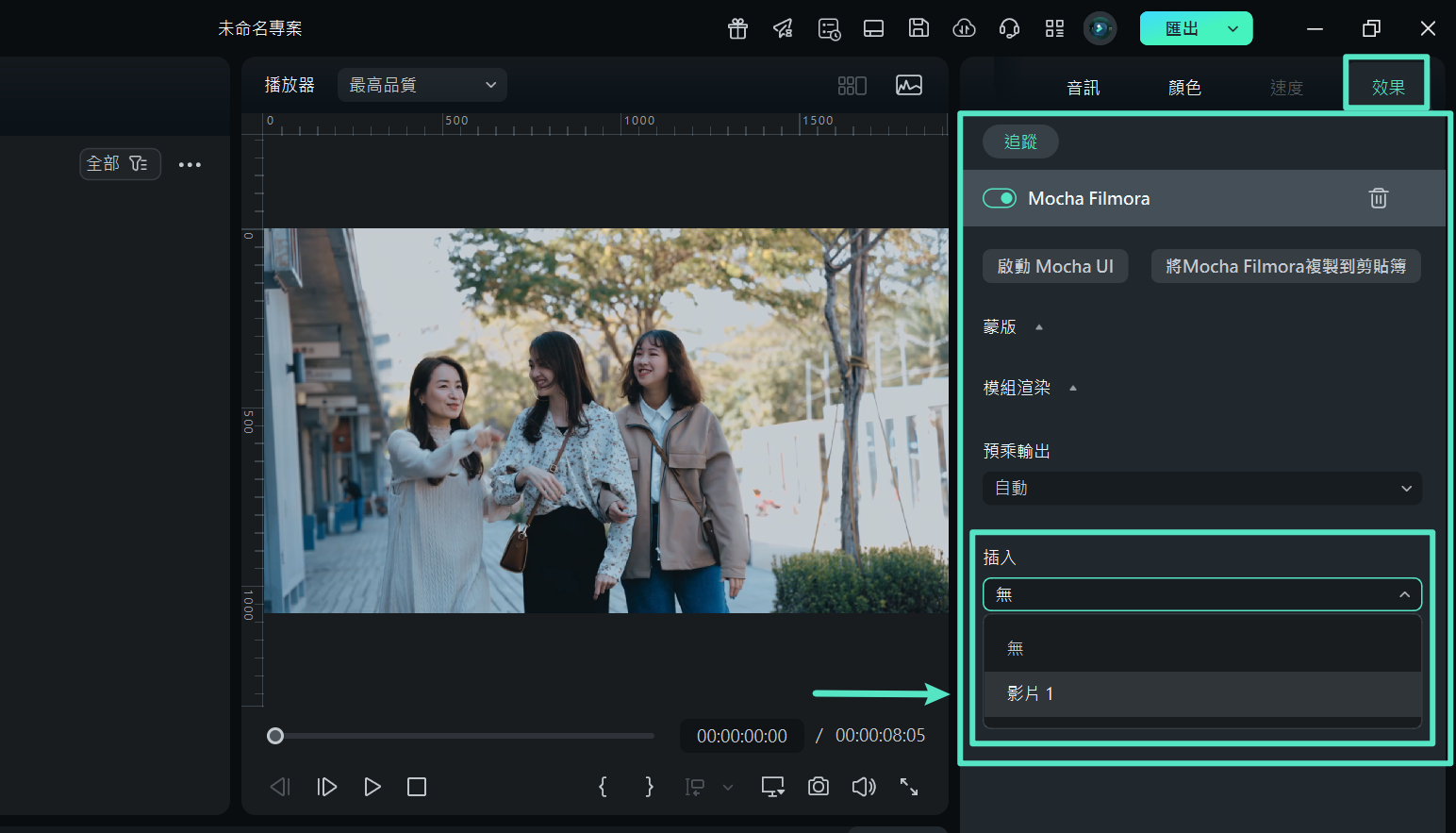Expand the 蒙版 section
The width and height of the screenshot is (1456, 833).
(x=1039, y=327)
